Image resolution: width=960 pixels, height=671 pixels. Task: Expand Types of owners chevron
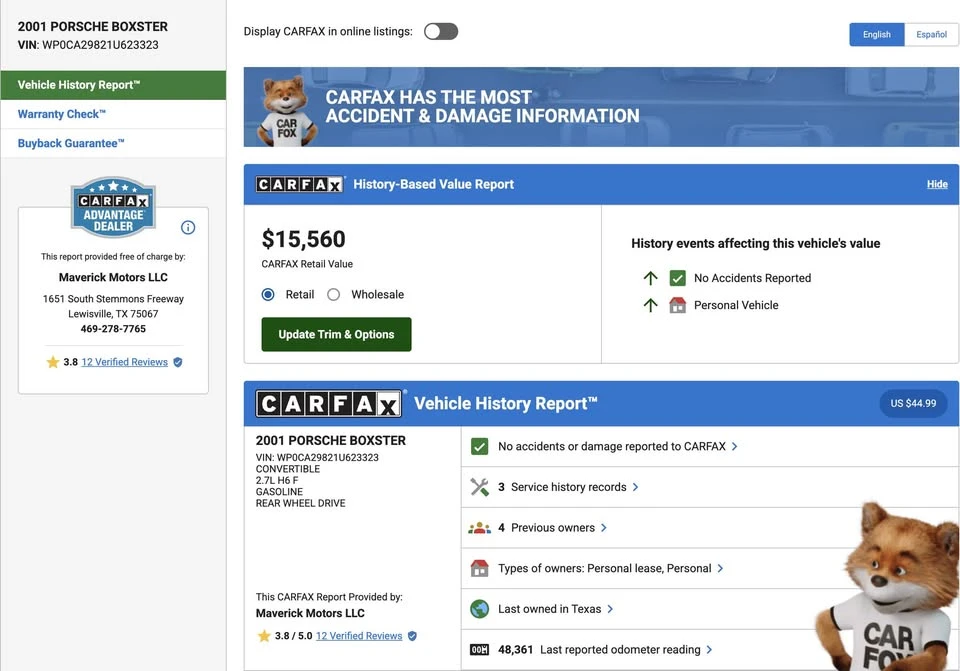click(x=721, y=568)
